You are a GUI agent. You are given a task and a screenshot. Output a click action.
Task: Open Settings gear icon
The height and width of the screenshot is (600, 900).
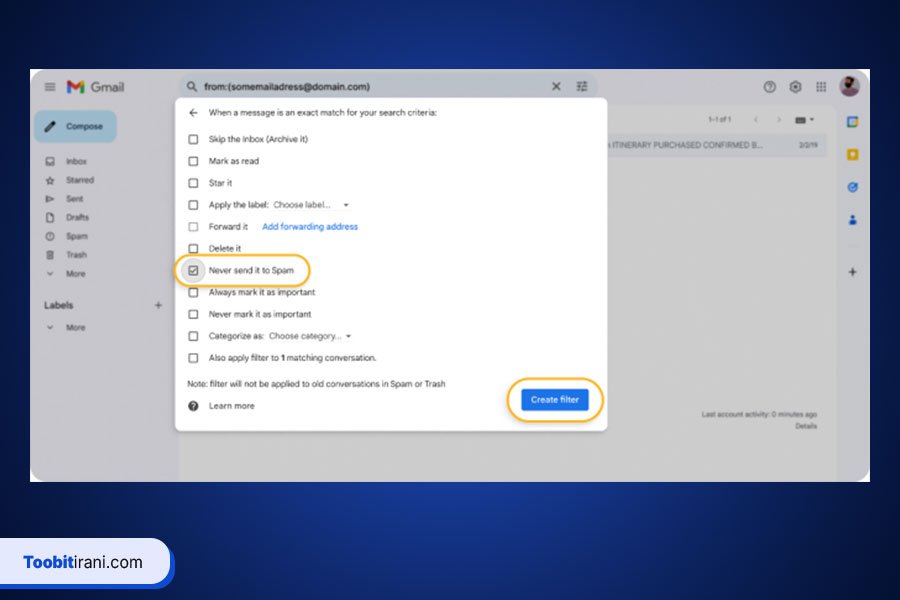point(795,87)
